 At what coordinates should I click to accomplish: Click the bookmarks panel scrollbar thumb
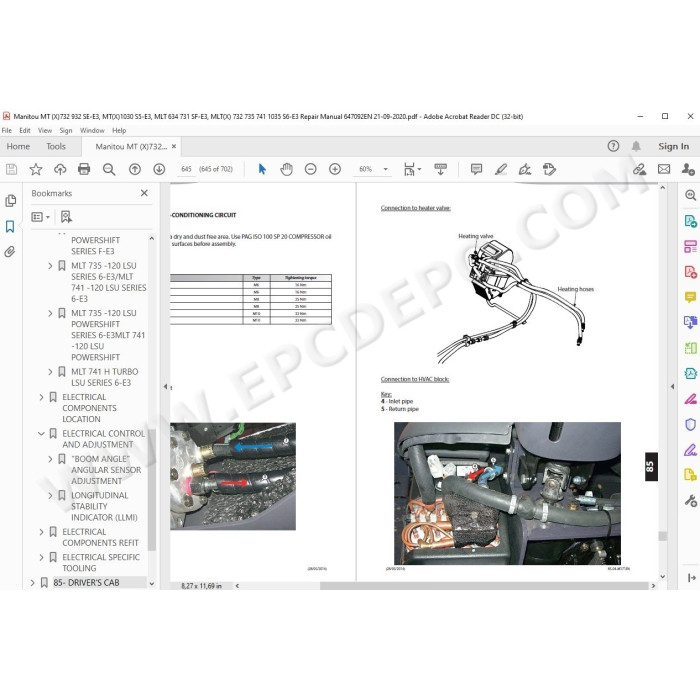152,489
